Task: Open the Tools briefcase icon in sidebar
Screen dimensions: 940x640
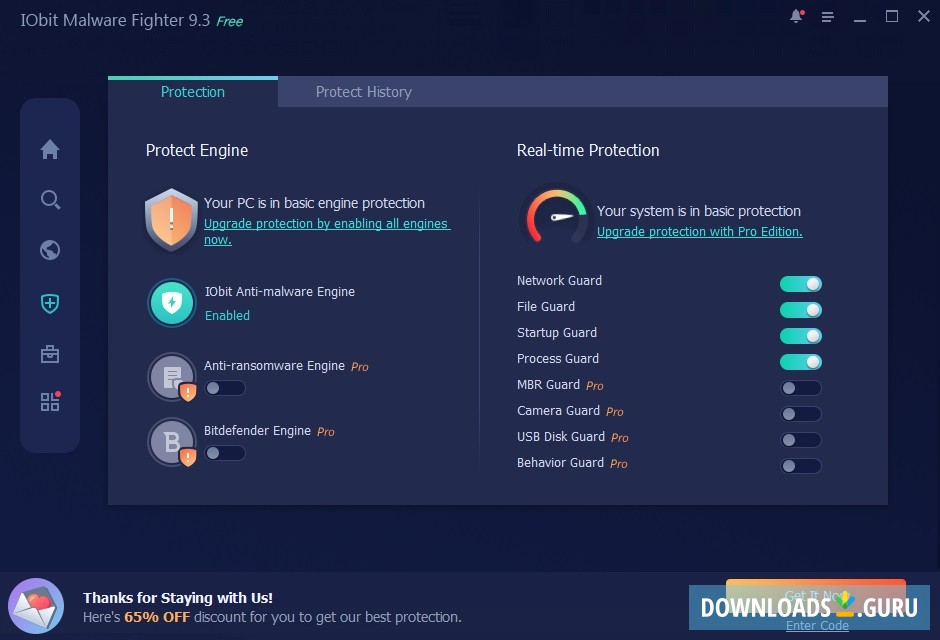Action: coord(50,354)
